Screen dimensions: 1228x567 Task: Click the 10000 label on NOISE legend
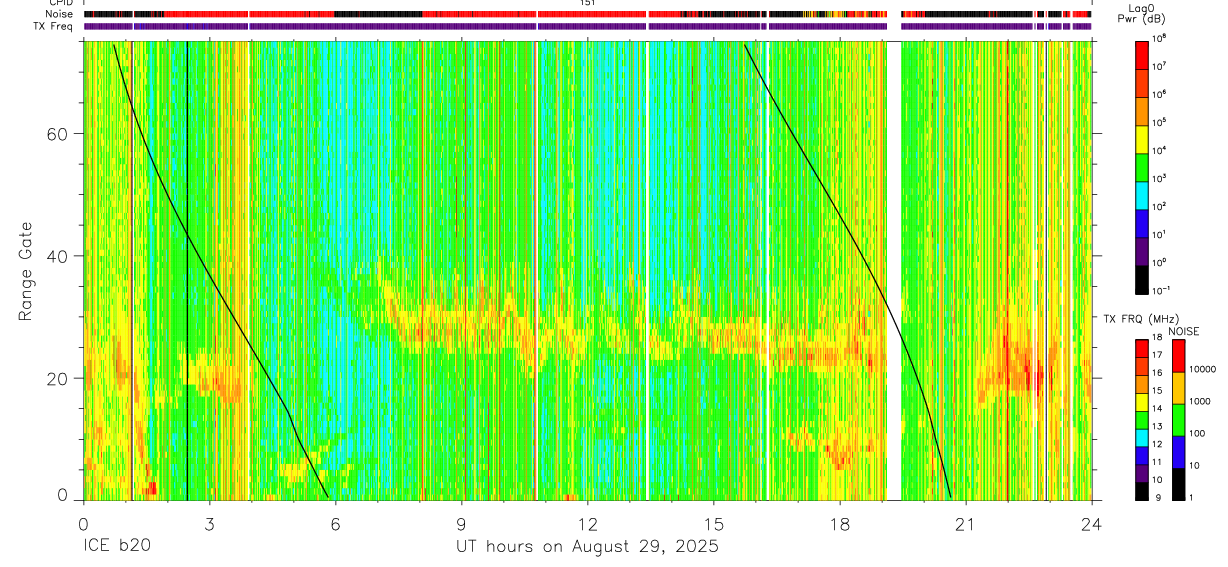1204,370
